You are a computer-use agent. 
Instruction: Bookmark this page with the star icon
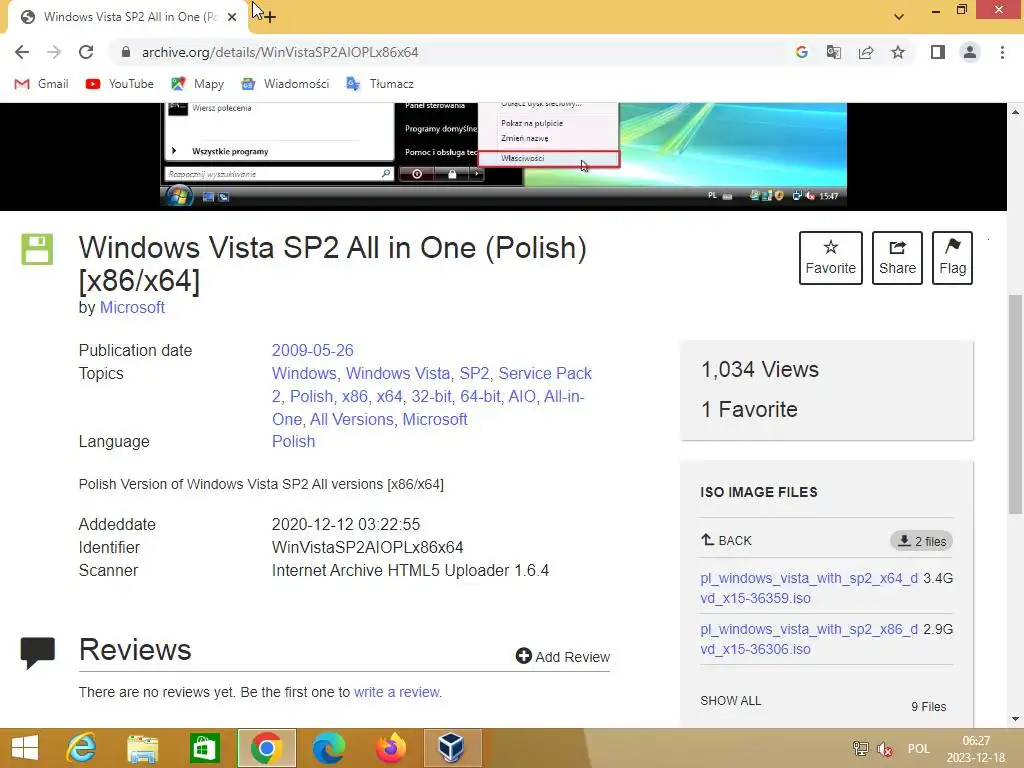coord(898,52)
